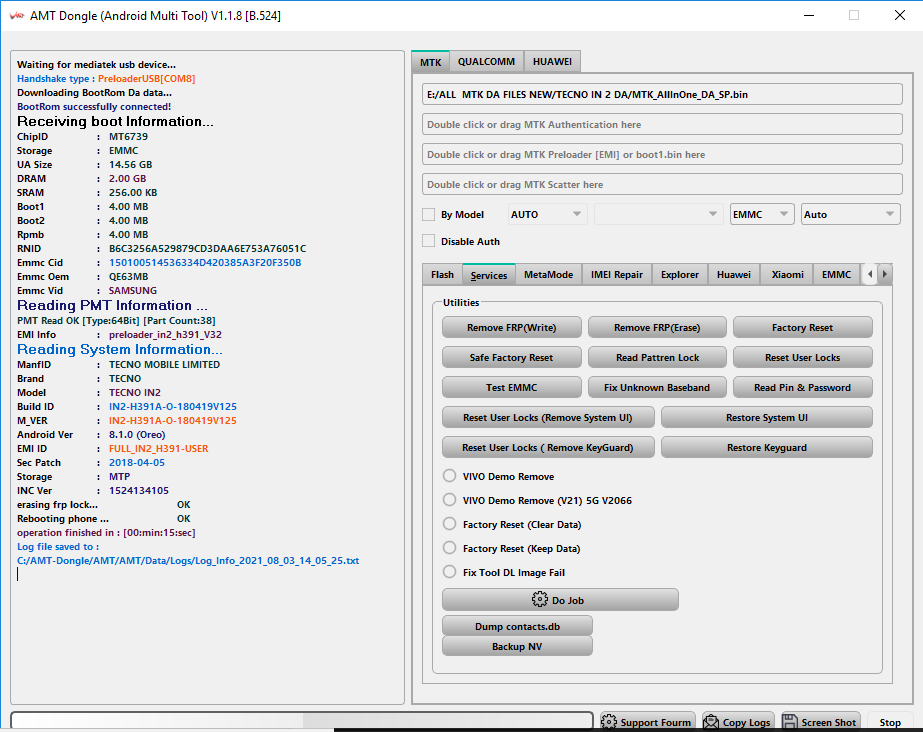Click Read Pin & Password
The height and width of the screenshot is (732, 923).
[802, 387]
